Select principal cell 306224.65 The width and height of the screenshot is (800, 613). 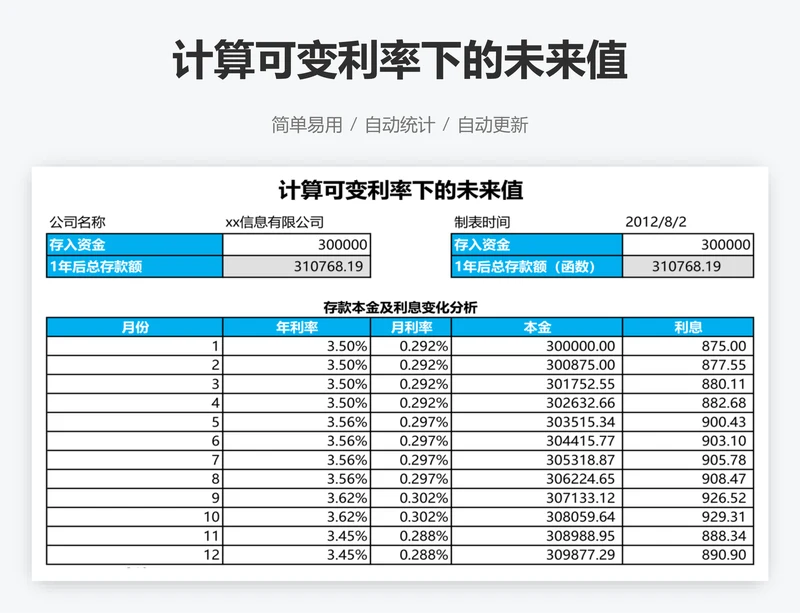click(x=537, y=479)
